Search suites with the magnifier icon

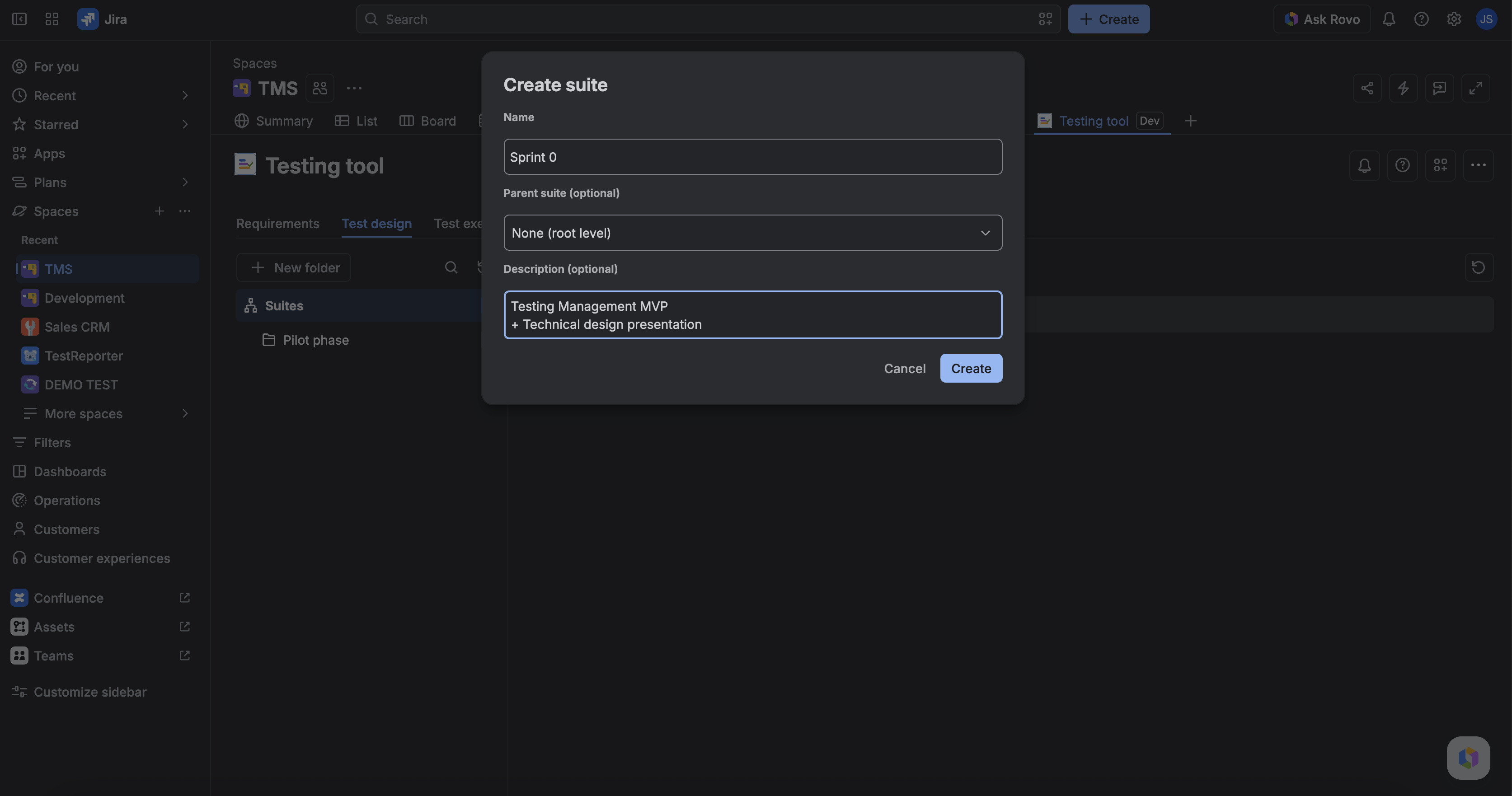[451, 267]
